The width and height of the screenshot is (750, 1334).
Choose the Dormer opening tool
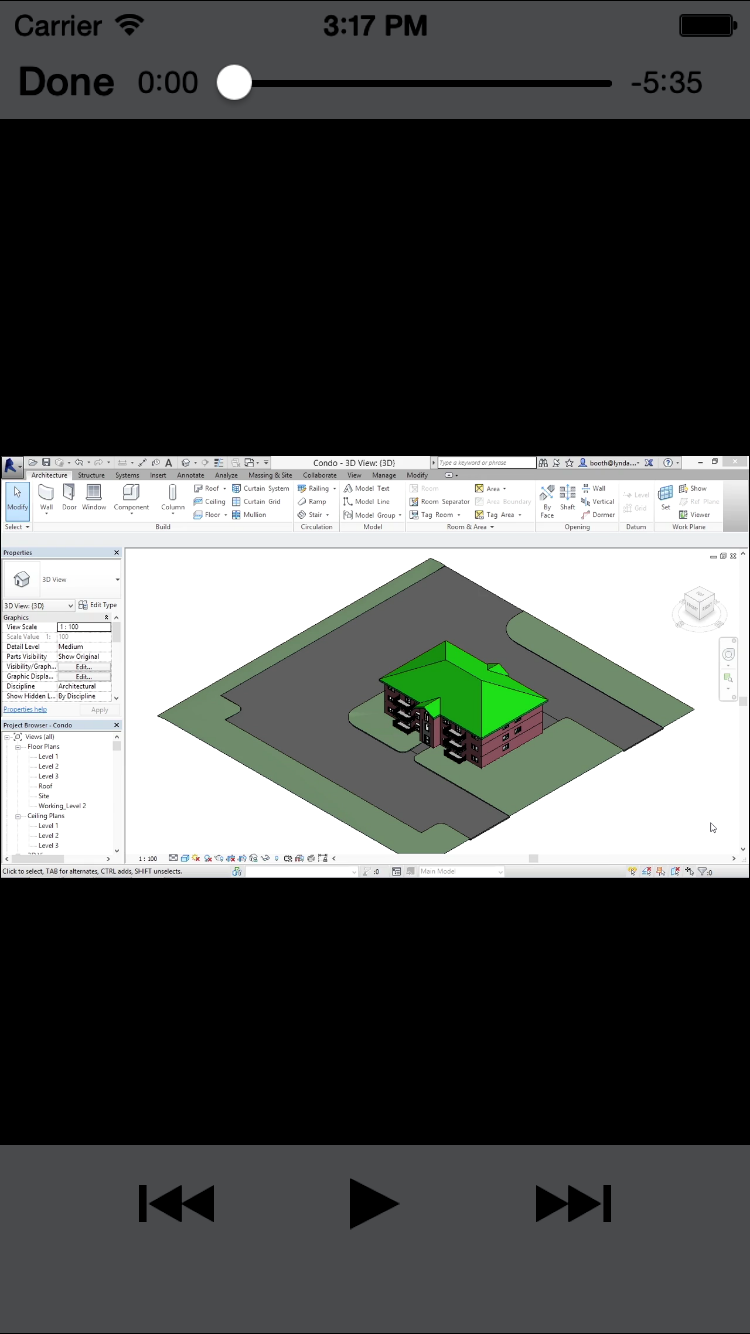pyautogui.click(x=598, y=514)
